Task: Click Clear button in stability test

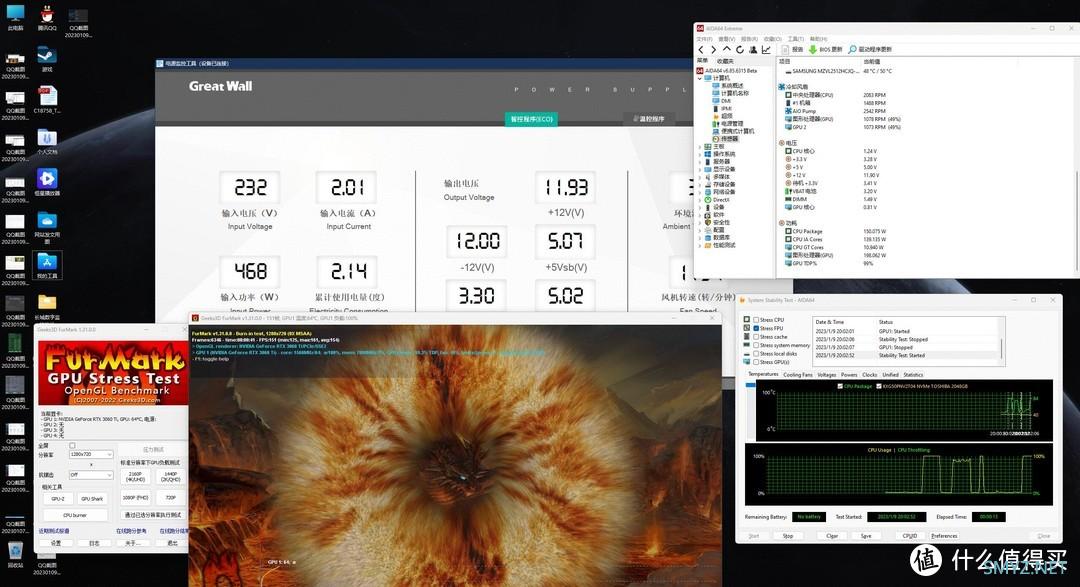Action: (832, 535)
